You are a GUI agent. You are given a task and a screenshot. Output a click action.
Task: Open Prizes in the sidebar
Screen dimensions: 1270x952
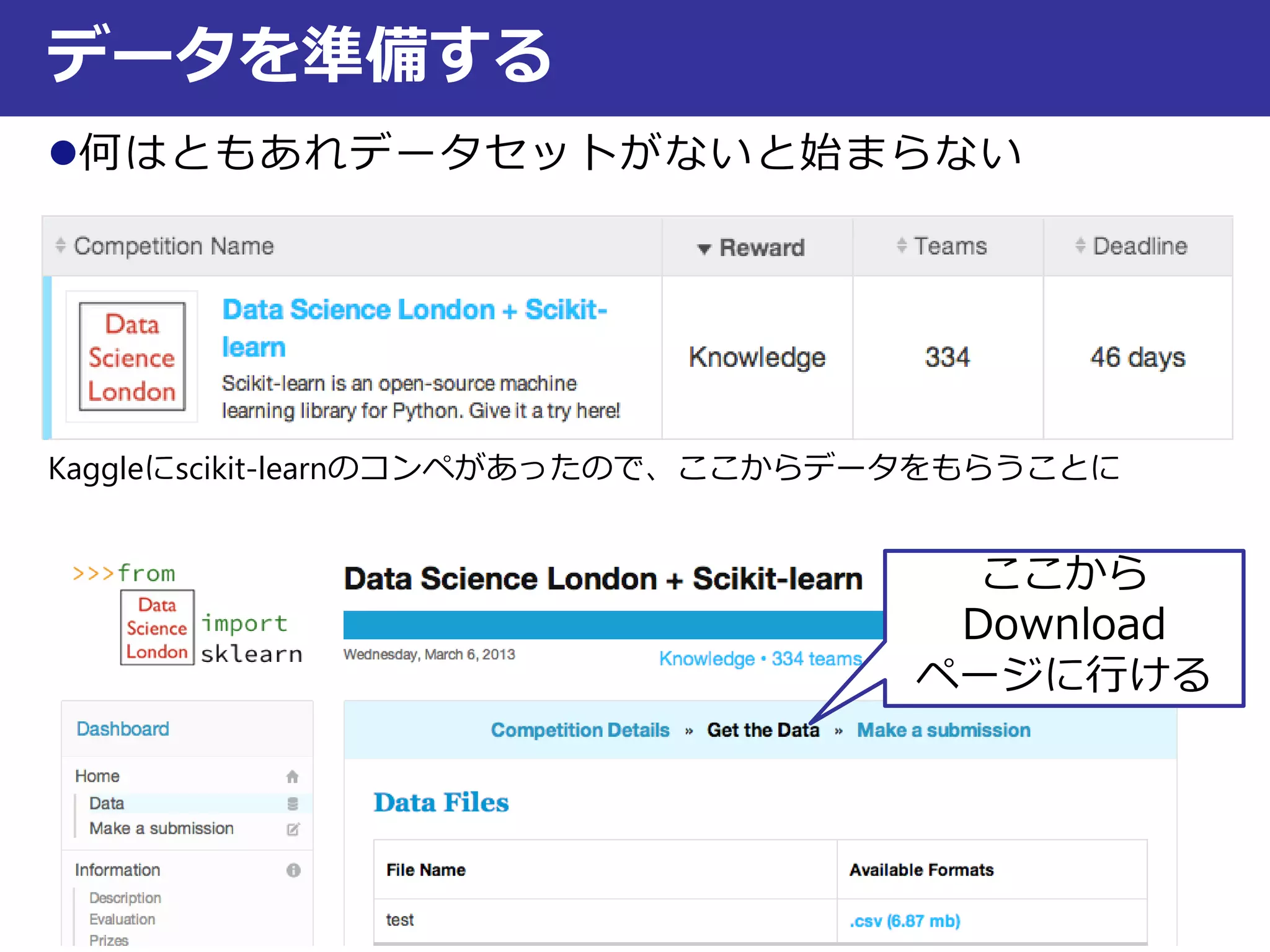(x=109, y=940)
